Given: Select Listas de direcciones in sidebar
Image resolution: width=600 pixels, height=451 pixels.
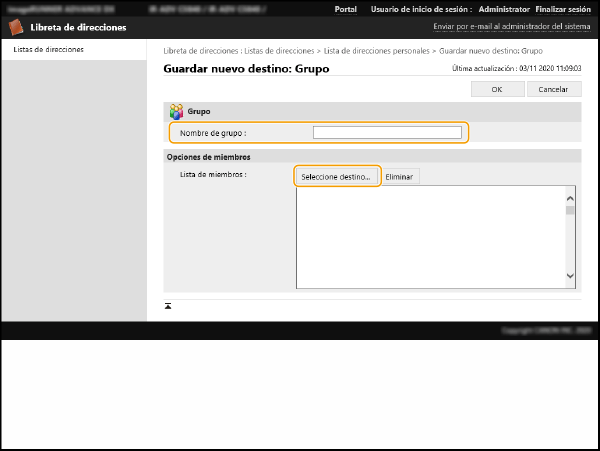Looking at the screenshot, I should 48,49.
